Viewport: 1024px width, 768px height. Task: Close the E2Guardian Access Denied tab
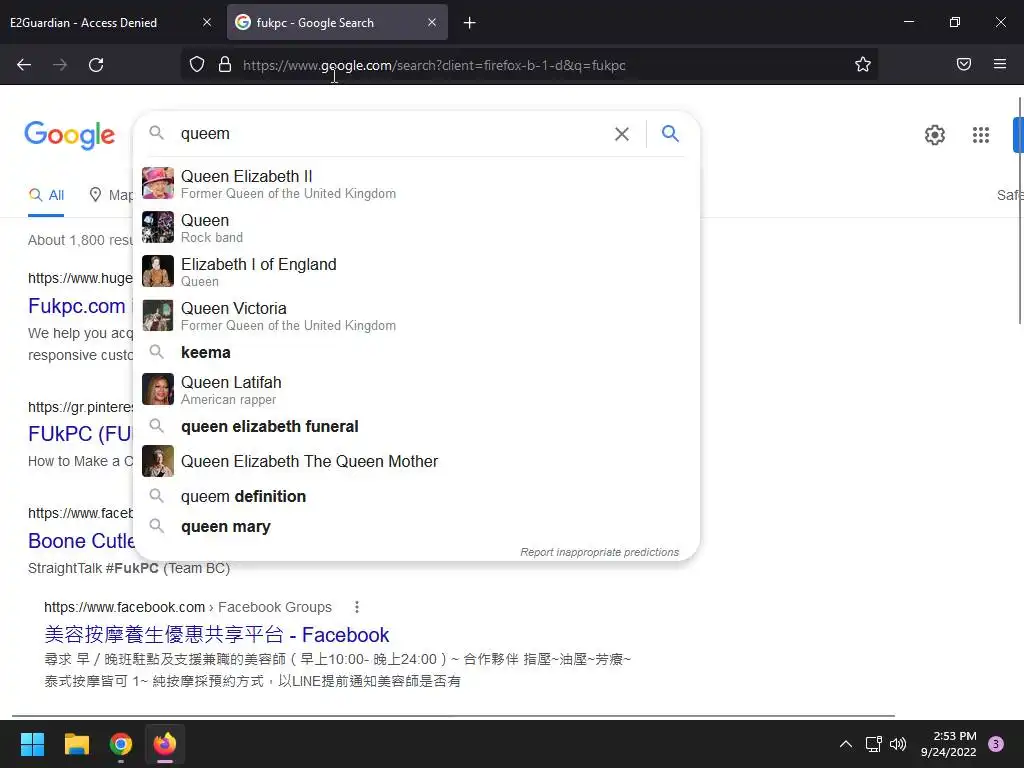point(207,22)
